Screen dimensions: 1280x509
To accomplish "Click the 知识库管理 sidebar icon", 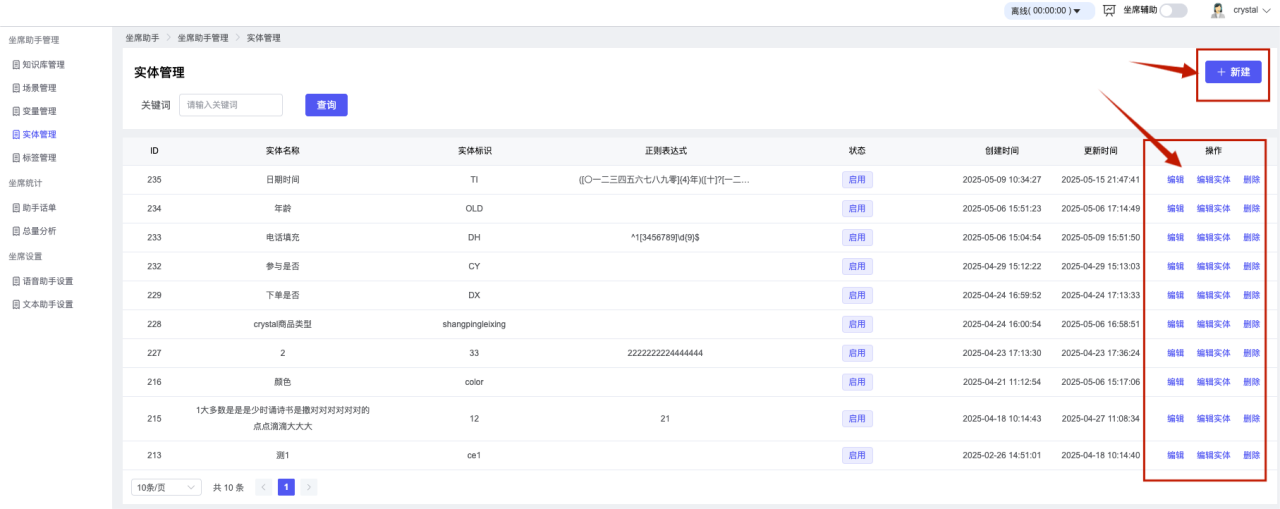I will point(16,65).
